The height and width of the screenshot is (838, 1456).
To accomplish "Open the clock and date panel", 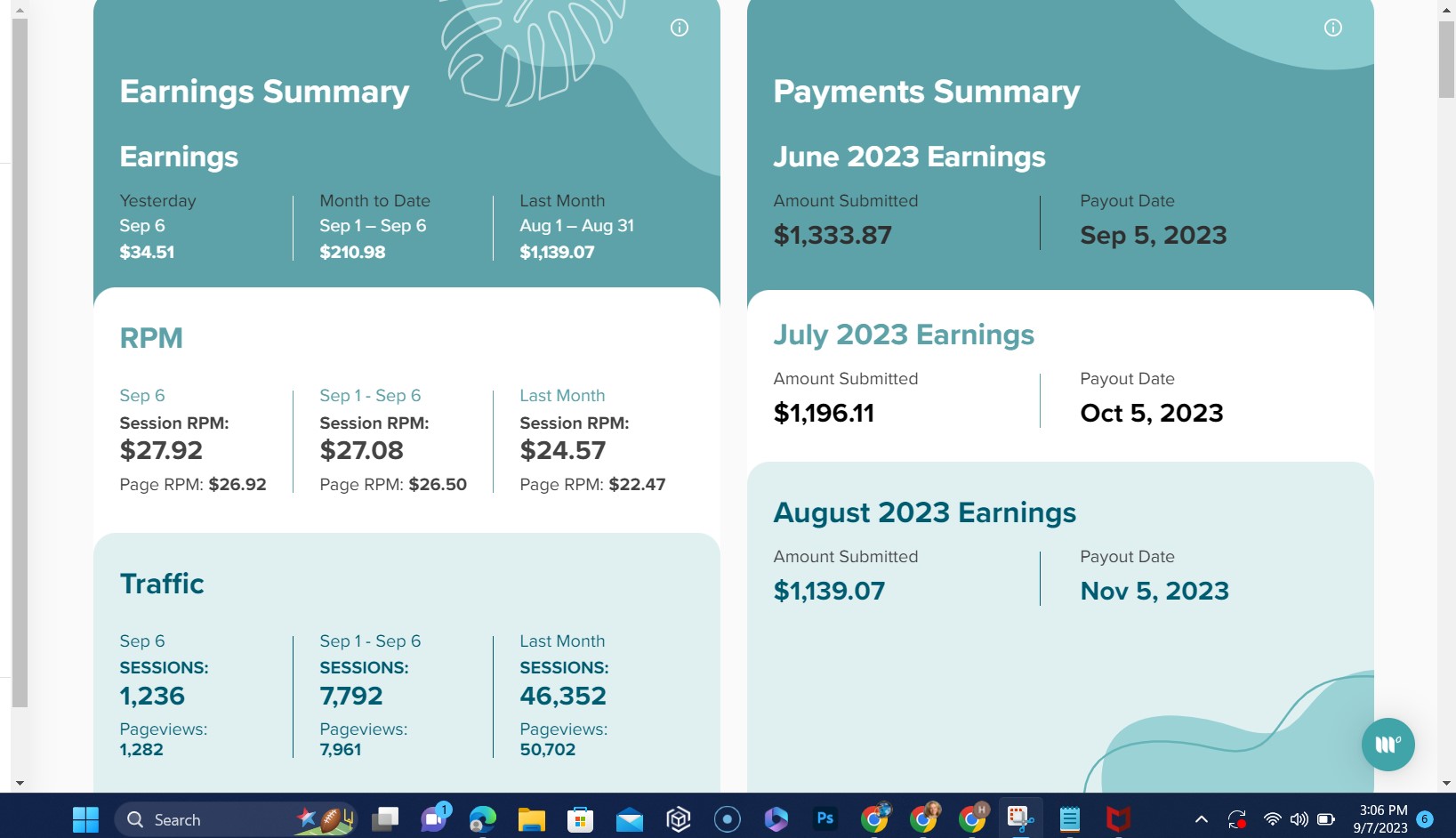I will [x=1383, y=819].
